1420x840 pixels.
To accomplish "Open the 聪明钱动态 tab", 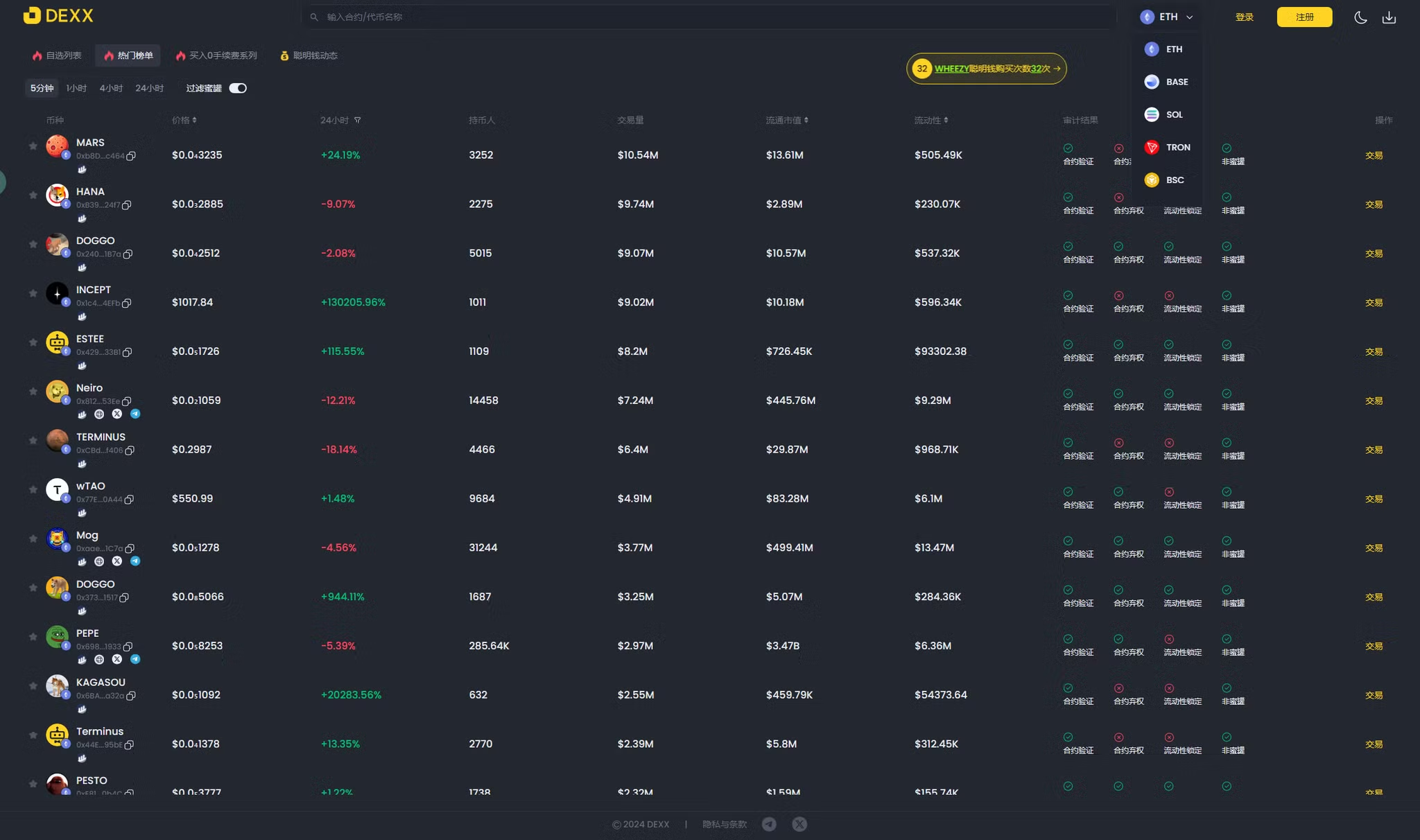I will point(309,55).
